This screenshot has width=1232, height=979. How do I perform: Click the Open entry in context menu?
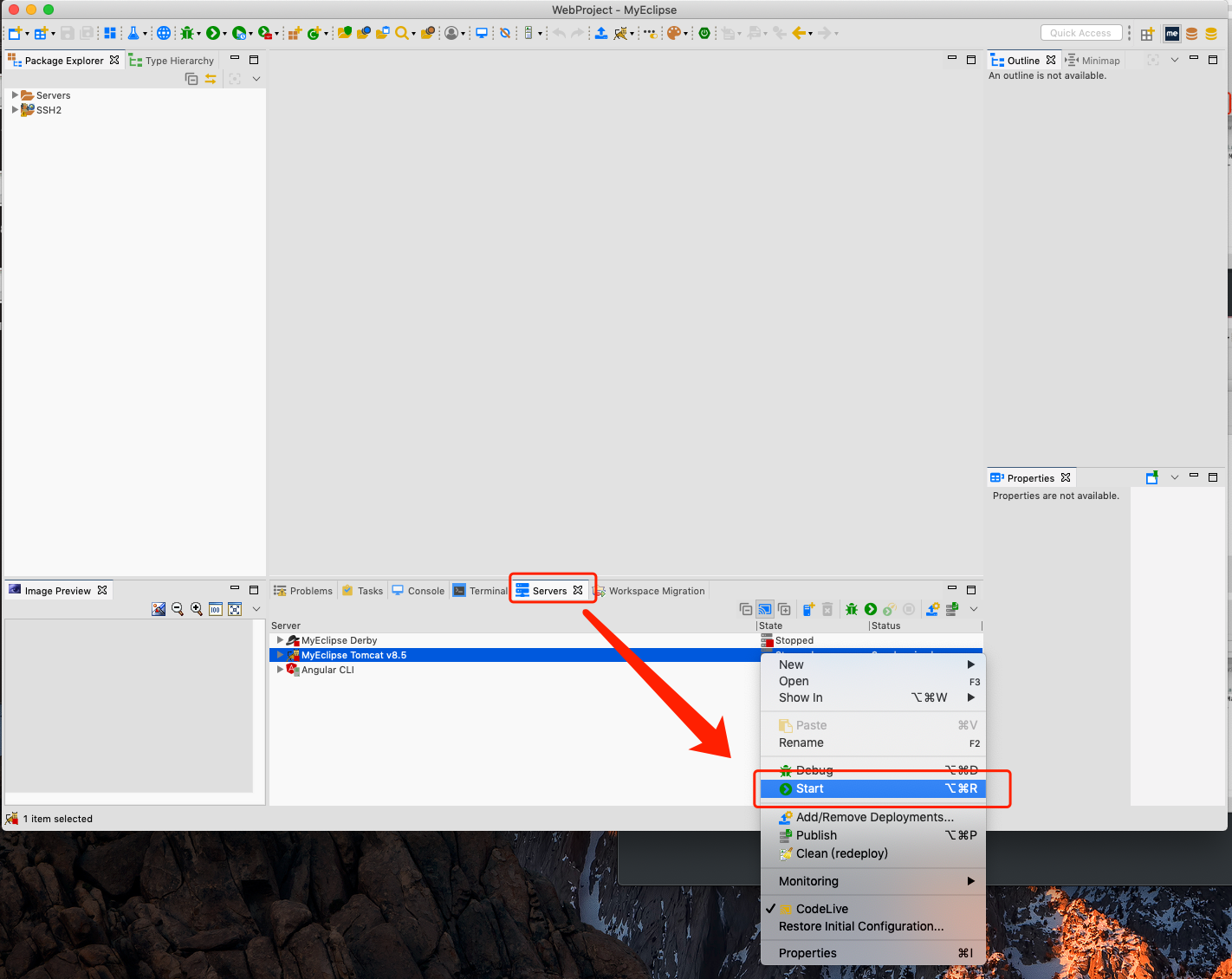[x=873, y=681]
